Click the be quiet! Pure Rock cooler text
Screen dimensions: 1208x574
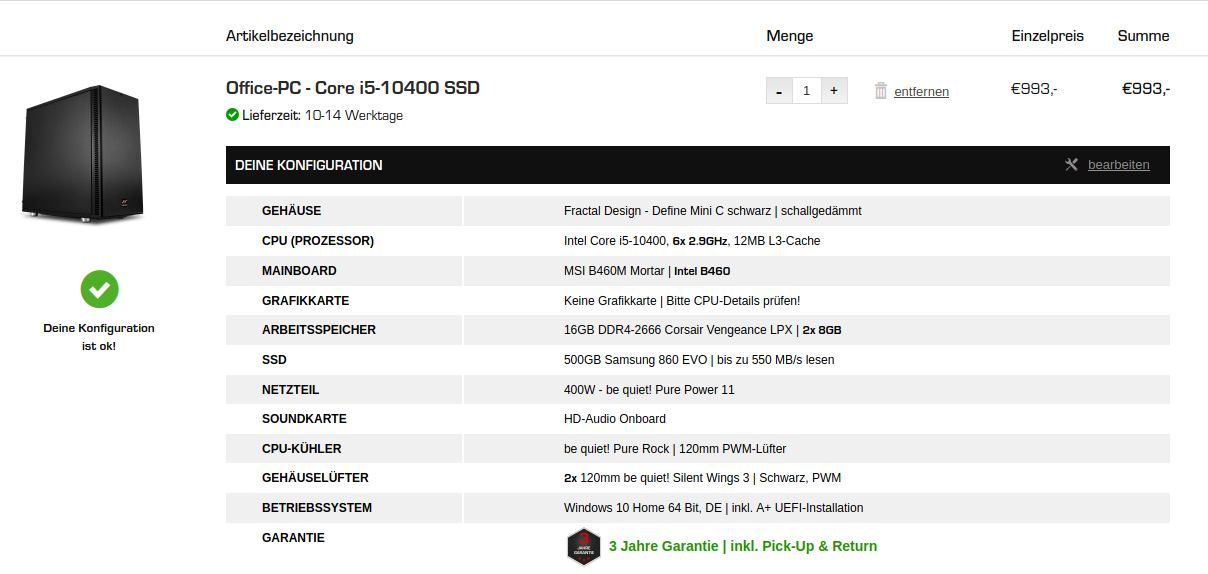tap(675, 448)
